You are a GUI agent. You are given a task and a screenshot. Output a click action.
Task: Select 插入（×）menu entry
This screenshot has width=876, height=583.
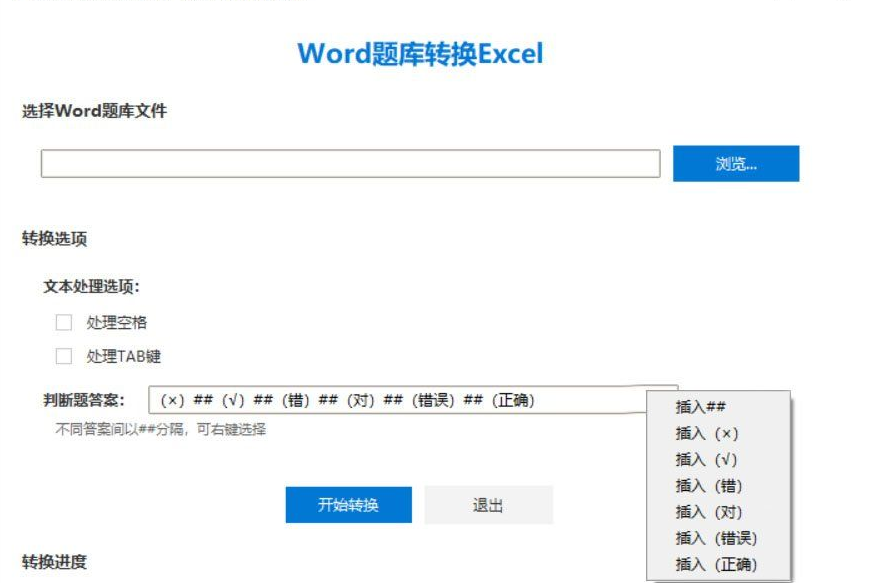tap(718, 433)
